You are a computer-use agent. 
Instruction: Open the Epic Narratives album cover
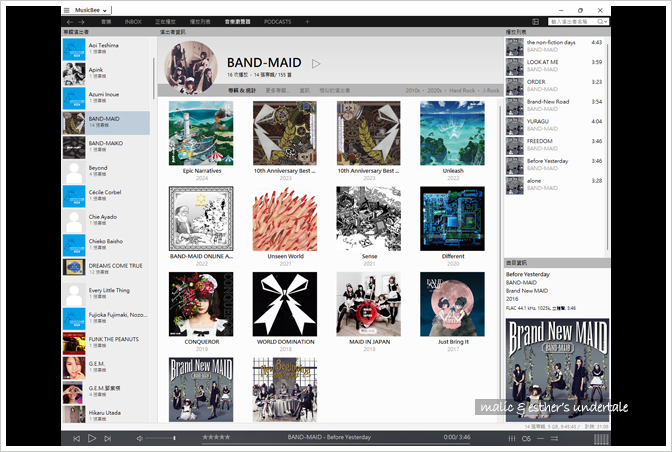pyautogui.click(x=201, y=133)
